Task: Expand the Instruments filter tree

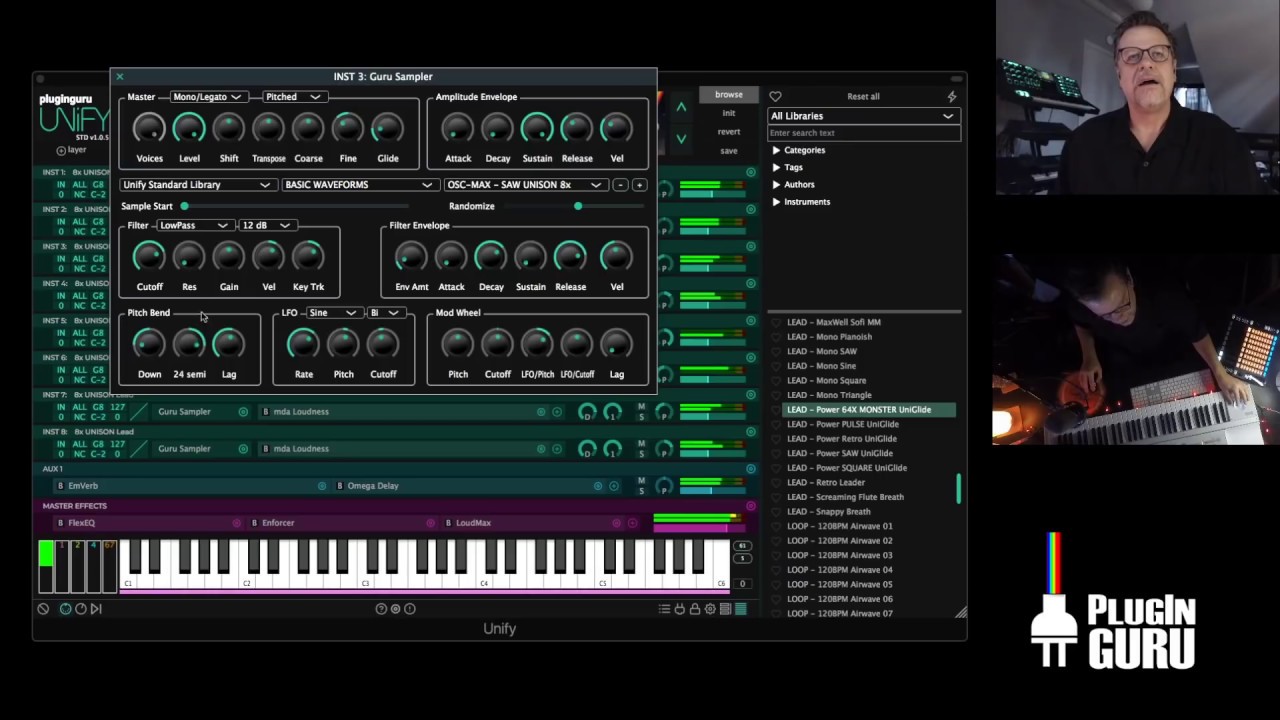Action: [776, 202]
